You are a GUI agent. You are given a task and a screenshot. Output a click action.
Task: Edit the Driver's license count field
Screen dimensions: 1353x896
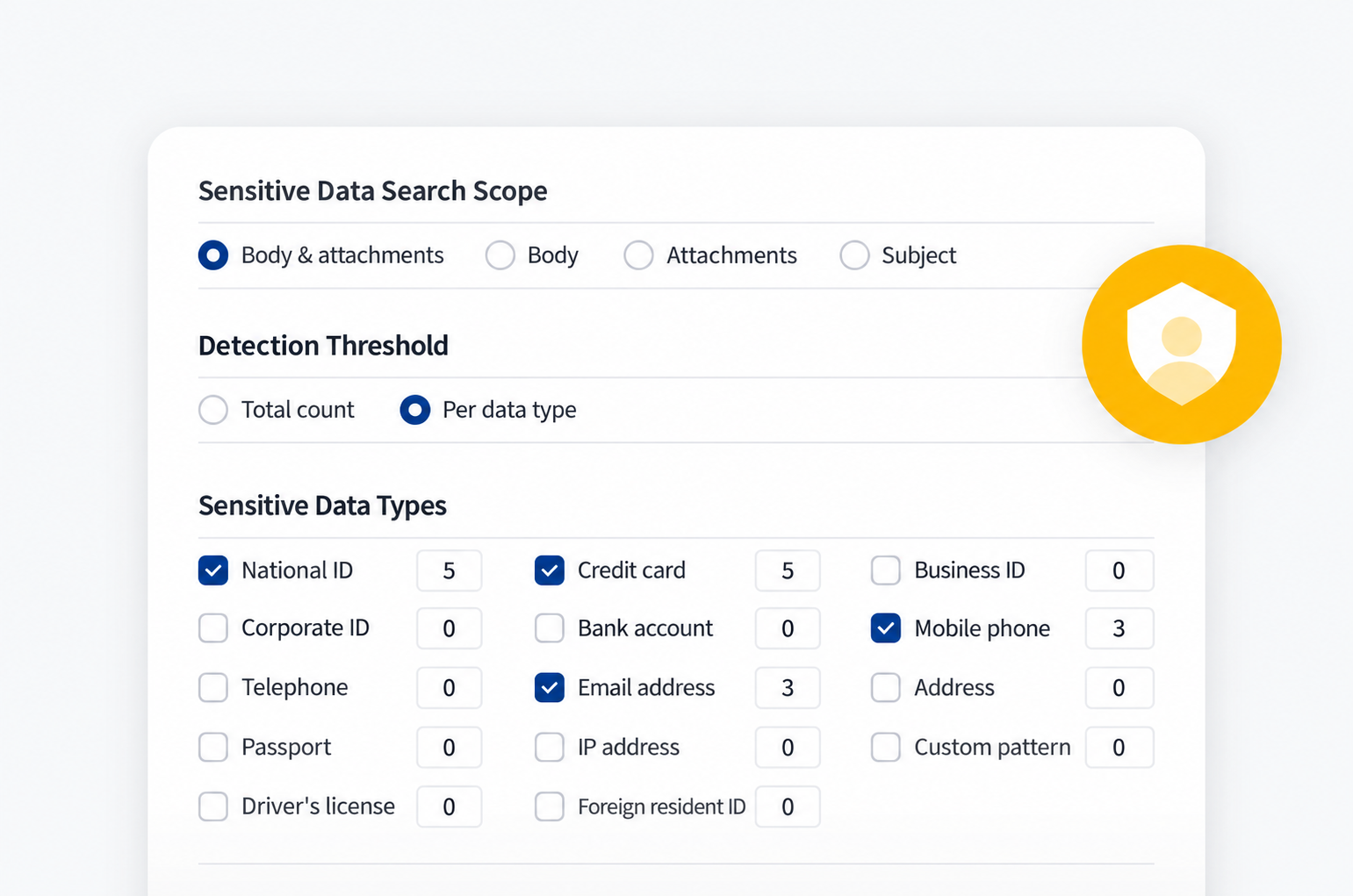click(x=450, y=806)
